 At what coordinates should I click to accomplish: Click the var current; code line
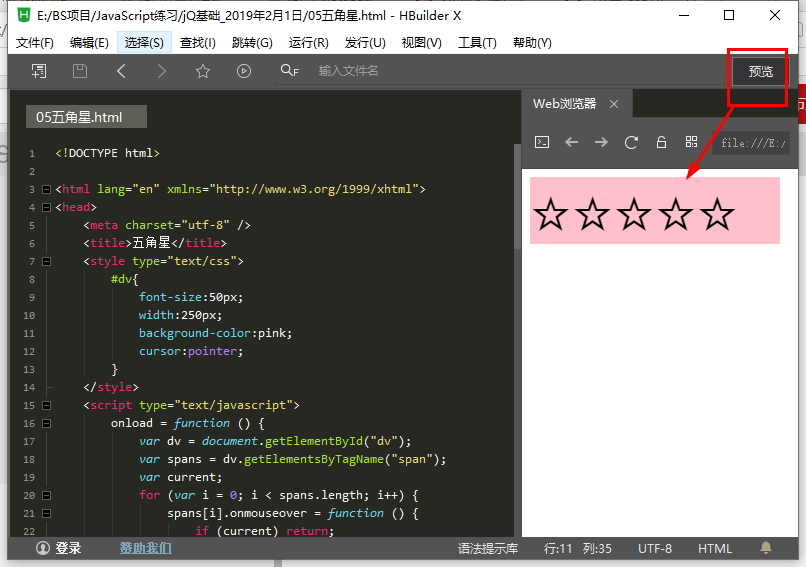coord(180,477)
